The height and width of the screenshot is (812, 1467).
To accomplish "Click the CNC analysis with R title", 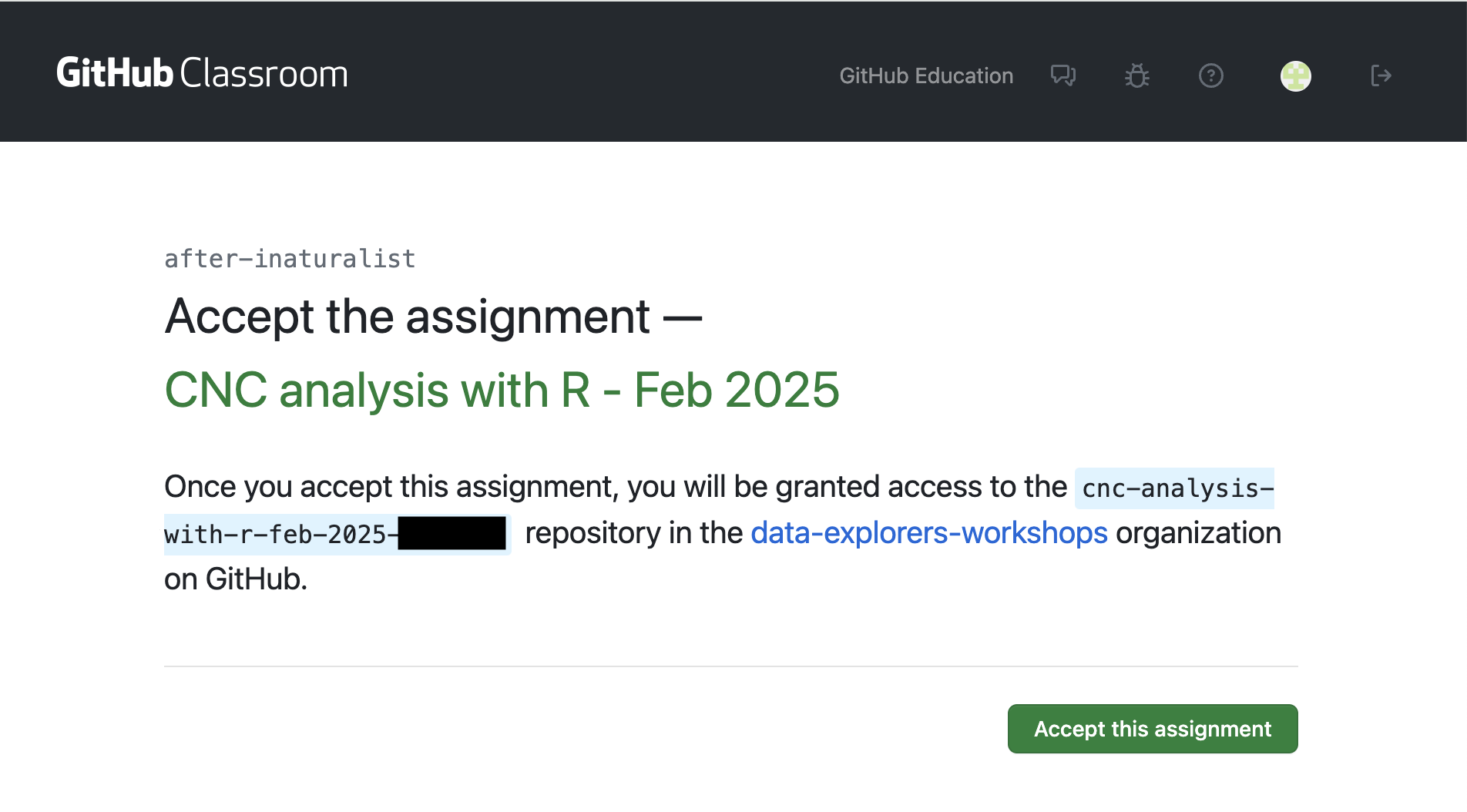I will (502, 390).
